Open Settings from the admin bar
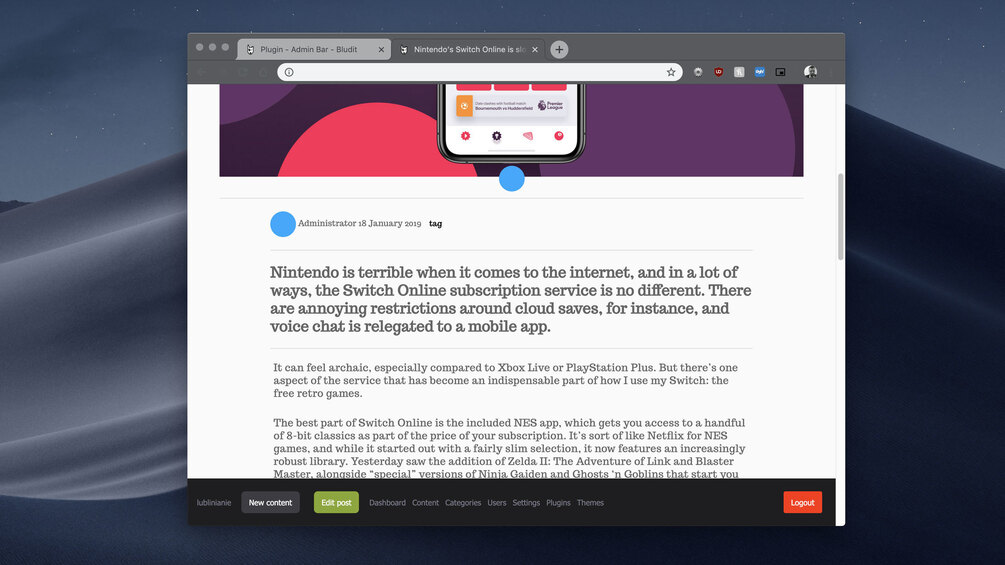1005x565 pixels. pos(526,503)
